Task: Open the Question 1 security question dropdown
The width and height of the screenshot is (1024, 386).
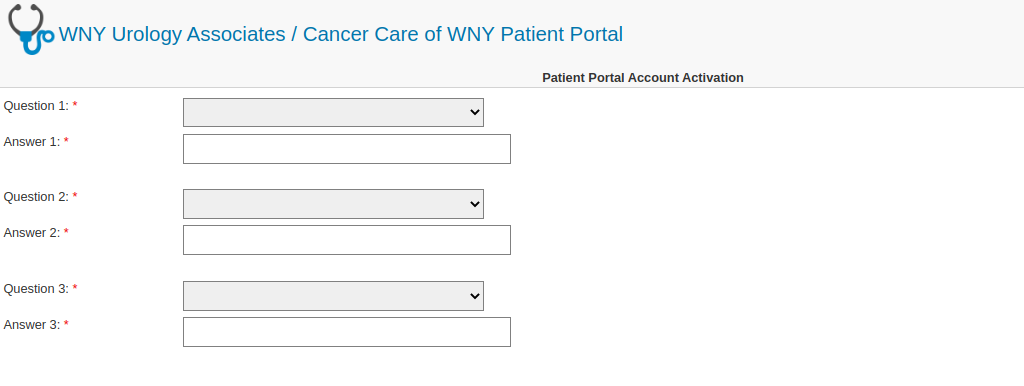Action: pos(333,112)
